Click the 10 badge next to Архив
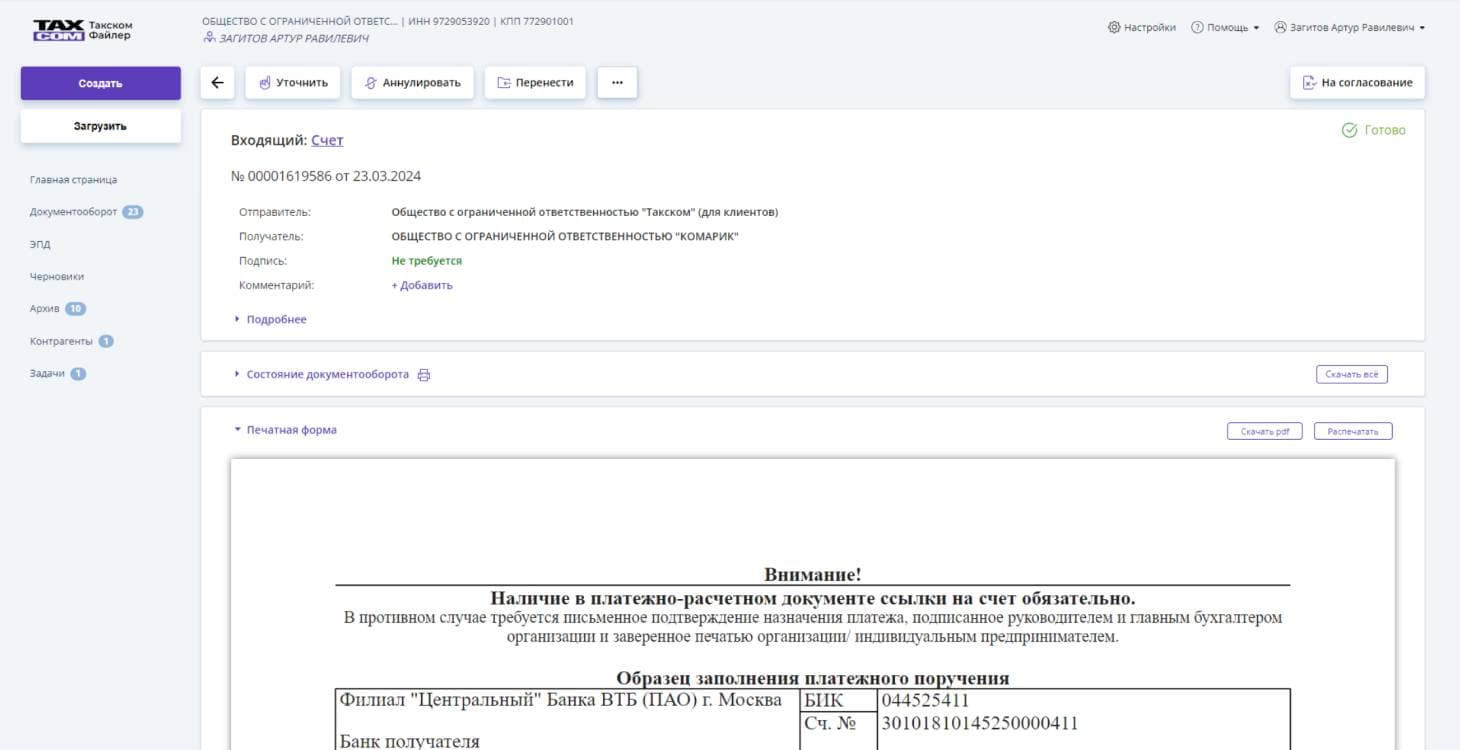 (76, 308)
